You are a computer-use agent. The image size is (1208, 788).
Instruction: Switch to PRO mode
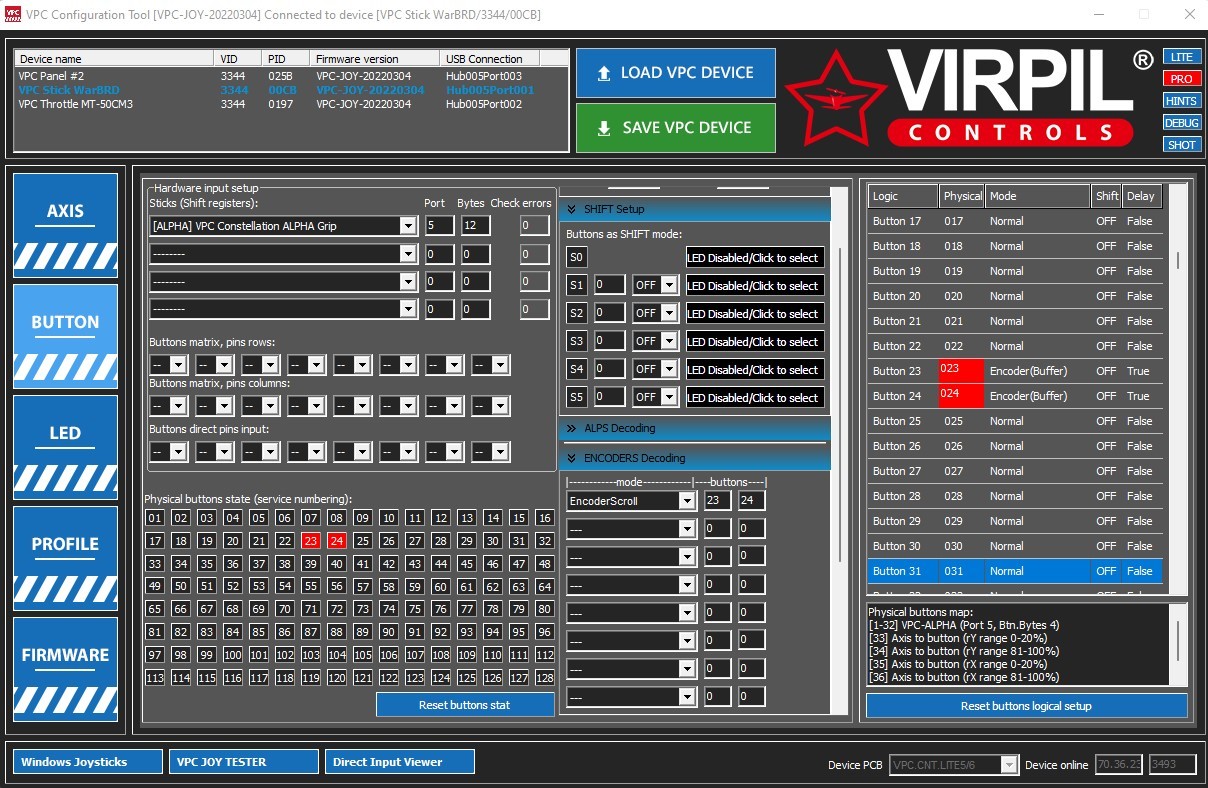point(1182,79)
